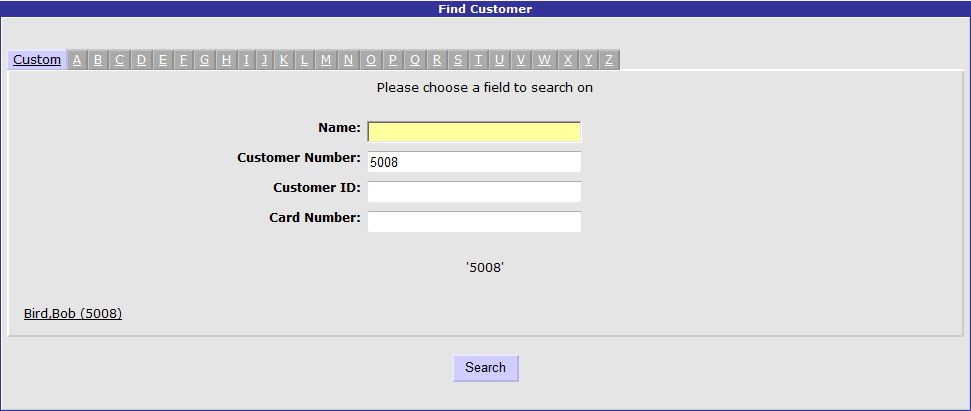Switch to the letter K tab
Screen dimensions: 971x411
pyautogui.click(x=284, y=60)
